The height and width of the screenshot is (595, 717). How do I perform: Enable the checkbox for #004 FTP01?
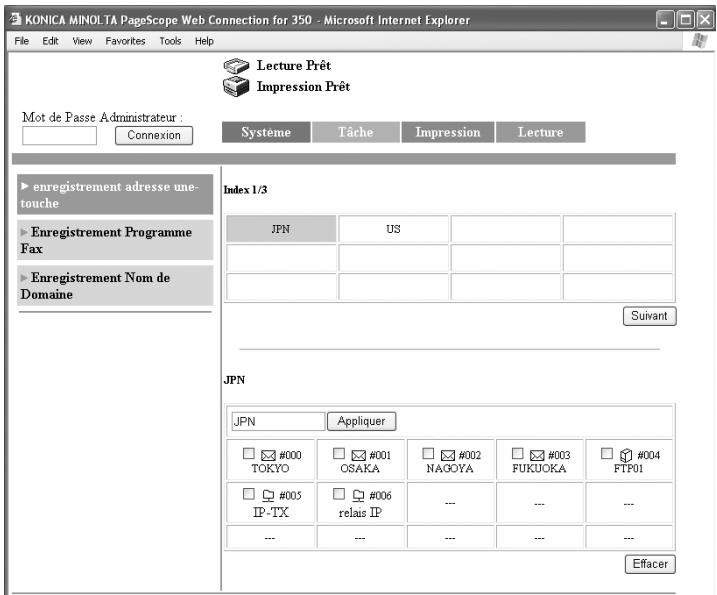(606, 453)
